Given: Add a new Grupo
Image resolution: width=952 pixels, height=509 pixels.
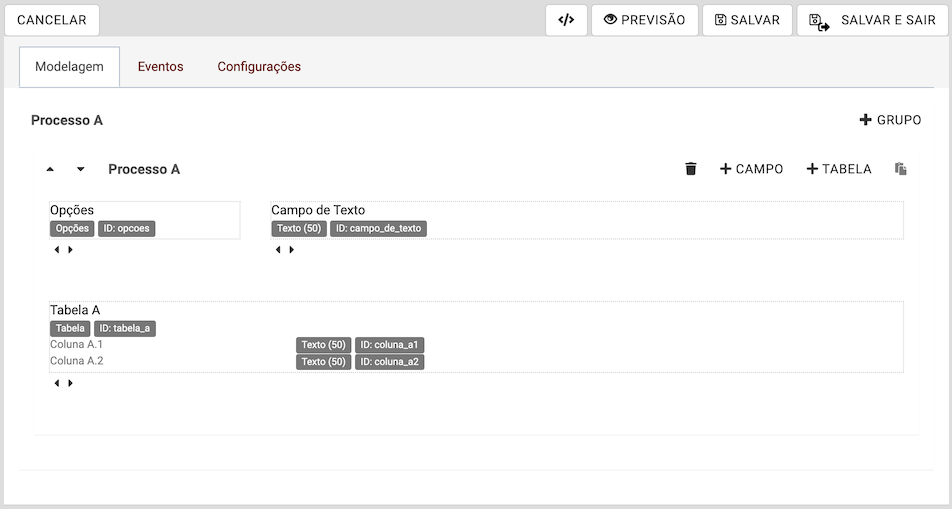Looking at the screenshot, I should 890,120.
